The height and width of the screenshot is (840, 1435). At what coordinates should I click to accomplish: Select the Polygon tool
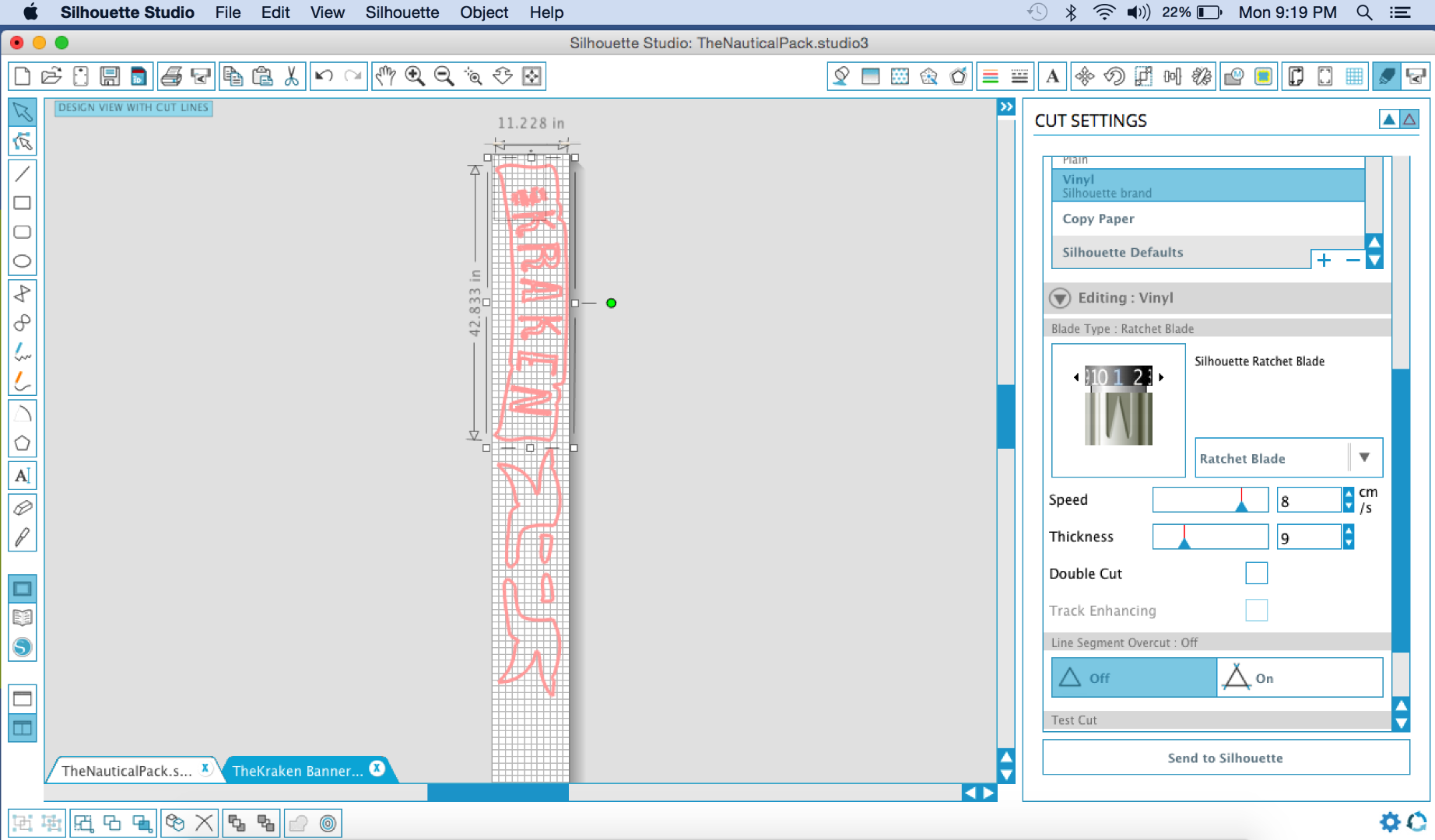point(22,443)
